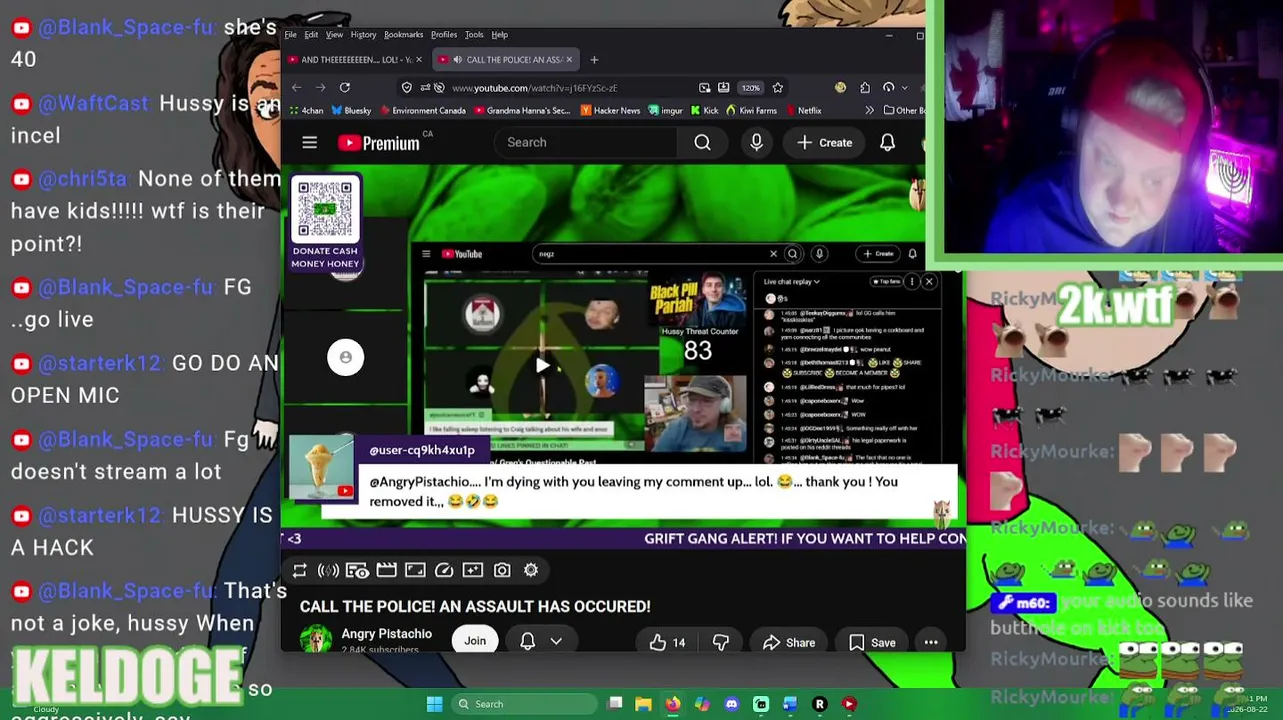Click the Firefox taskbar icon
The image size is (1283, 720).
click(673, 704)
